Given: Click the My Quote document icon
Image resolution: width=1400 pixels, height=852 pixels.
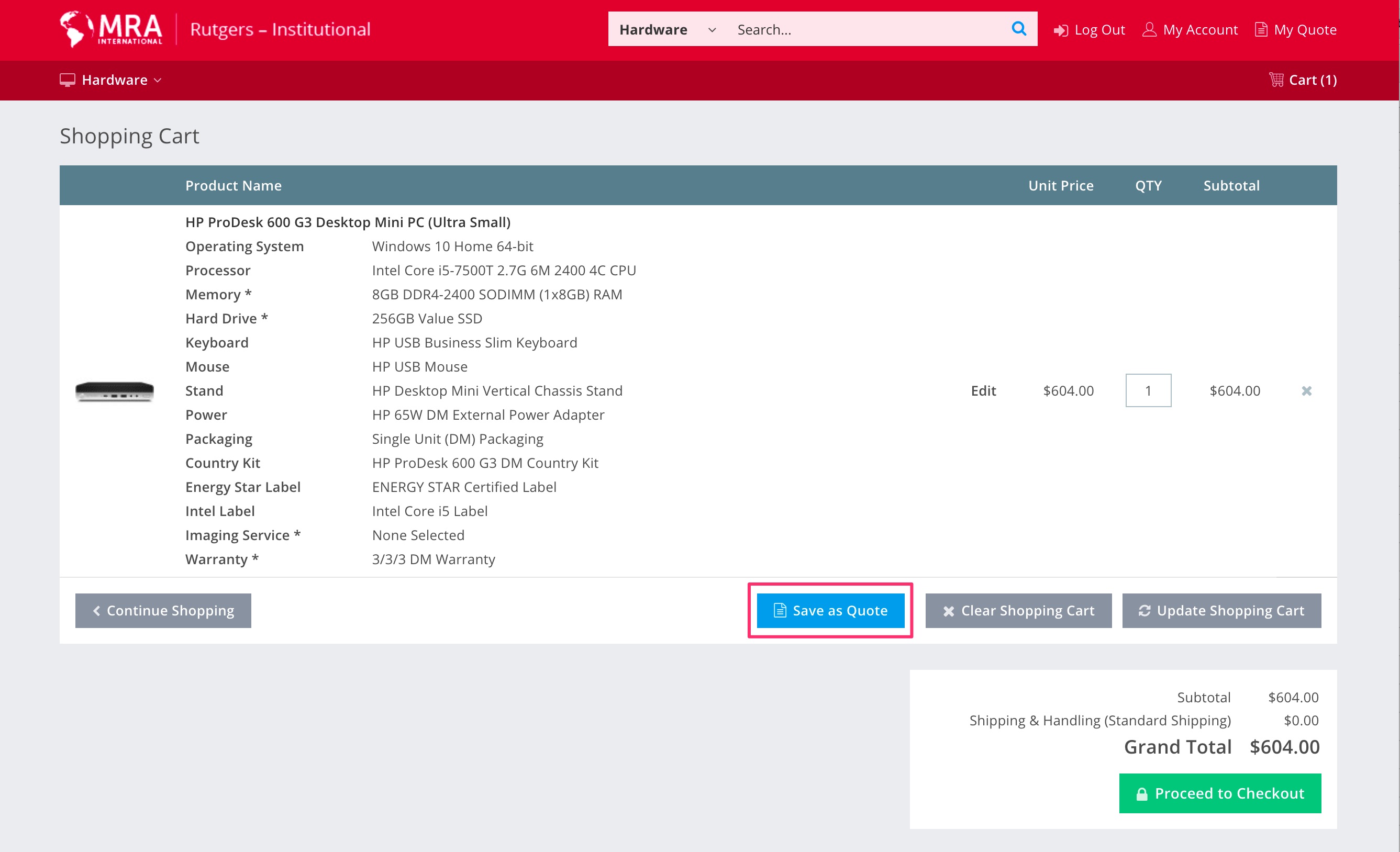Looking at the screenshot, I should (1261, 29).
